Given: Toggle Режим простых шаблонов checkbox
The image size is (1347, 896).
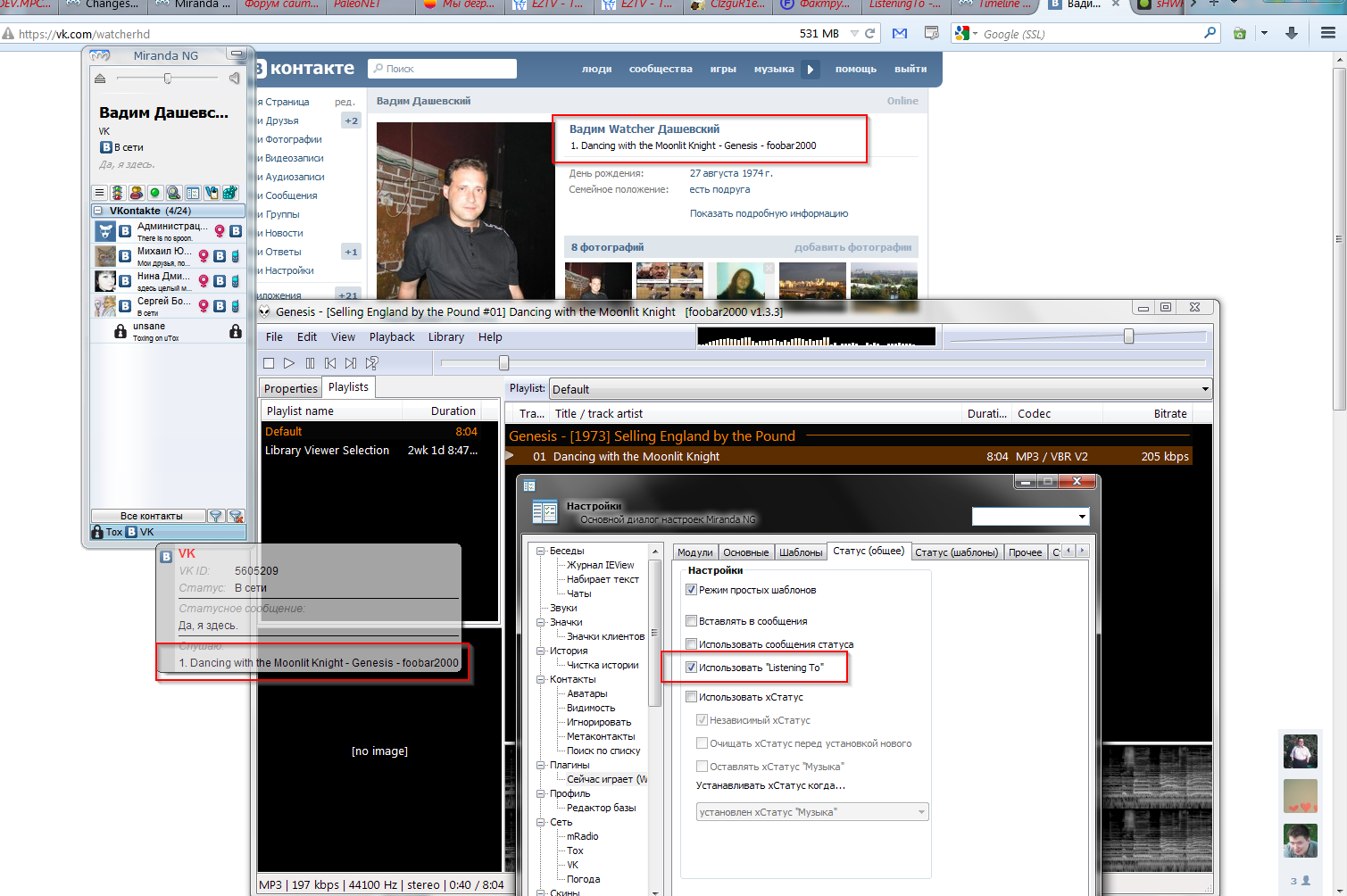Looking at the screenshot, I should click(691, 590).
